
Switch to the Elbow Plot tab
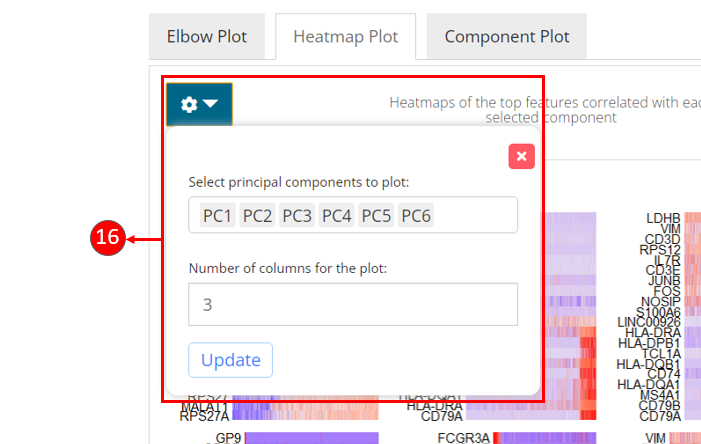(x=211, y=37)
